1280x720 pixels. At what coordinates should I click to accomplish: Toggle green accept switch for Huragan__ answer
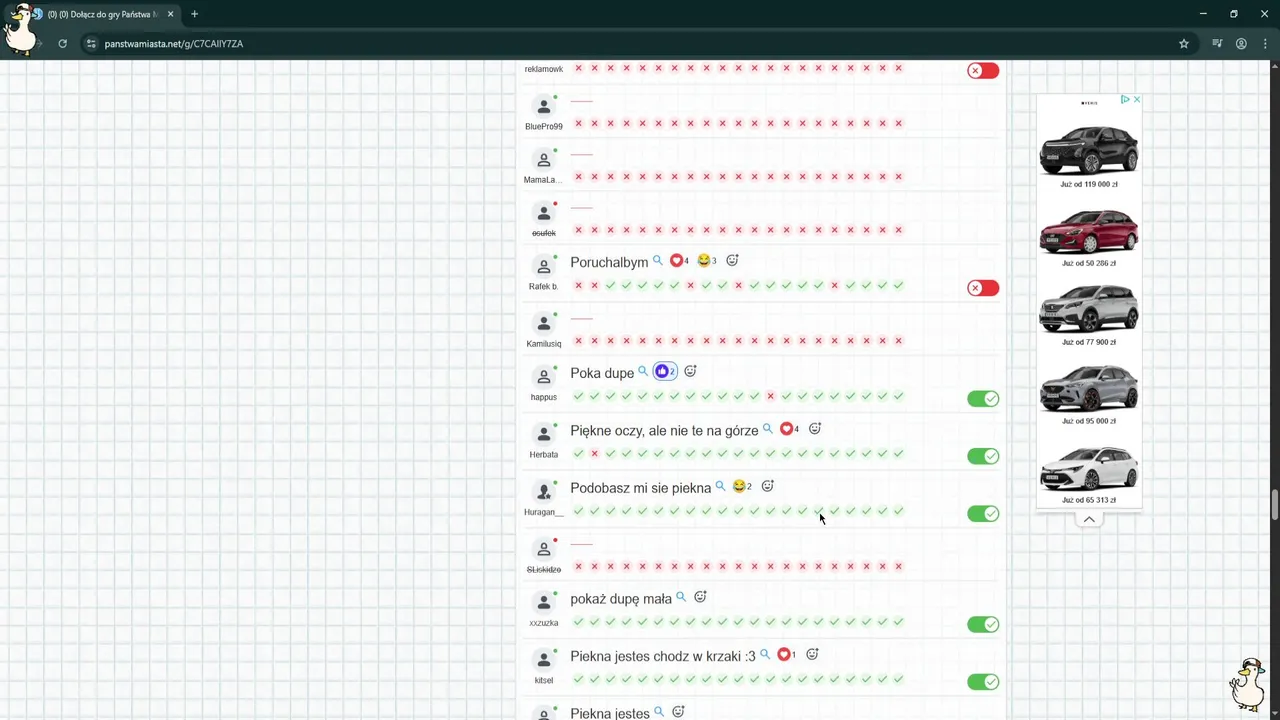click(x=983, y=514)
